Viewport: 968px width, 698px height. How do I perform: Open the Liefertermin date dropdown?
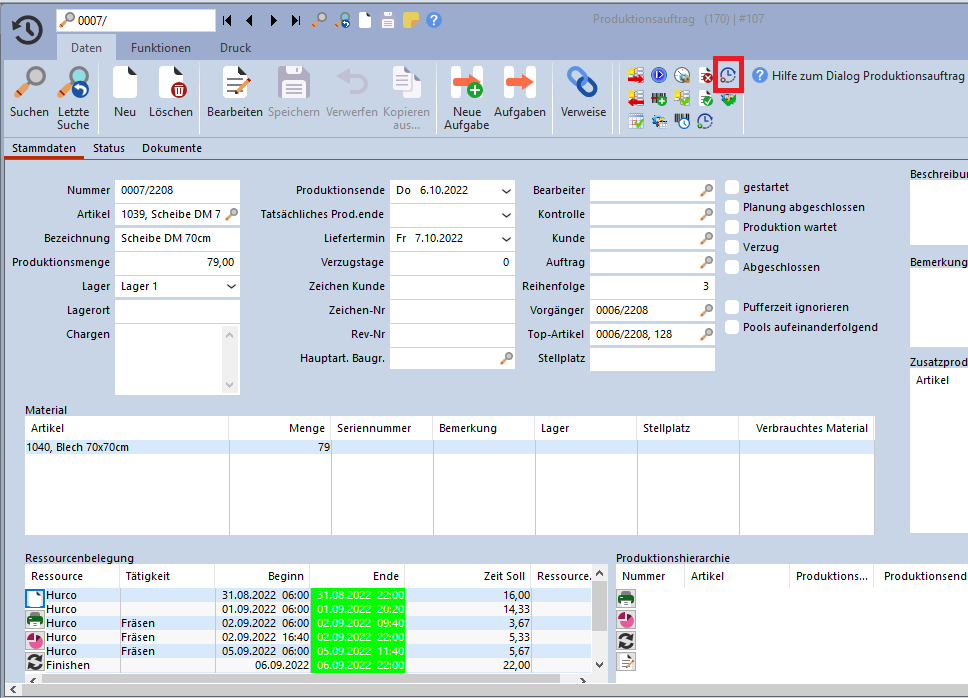[505, 238]
